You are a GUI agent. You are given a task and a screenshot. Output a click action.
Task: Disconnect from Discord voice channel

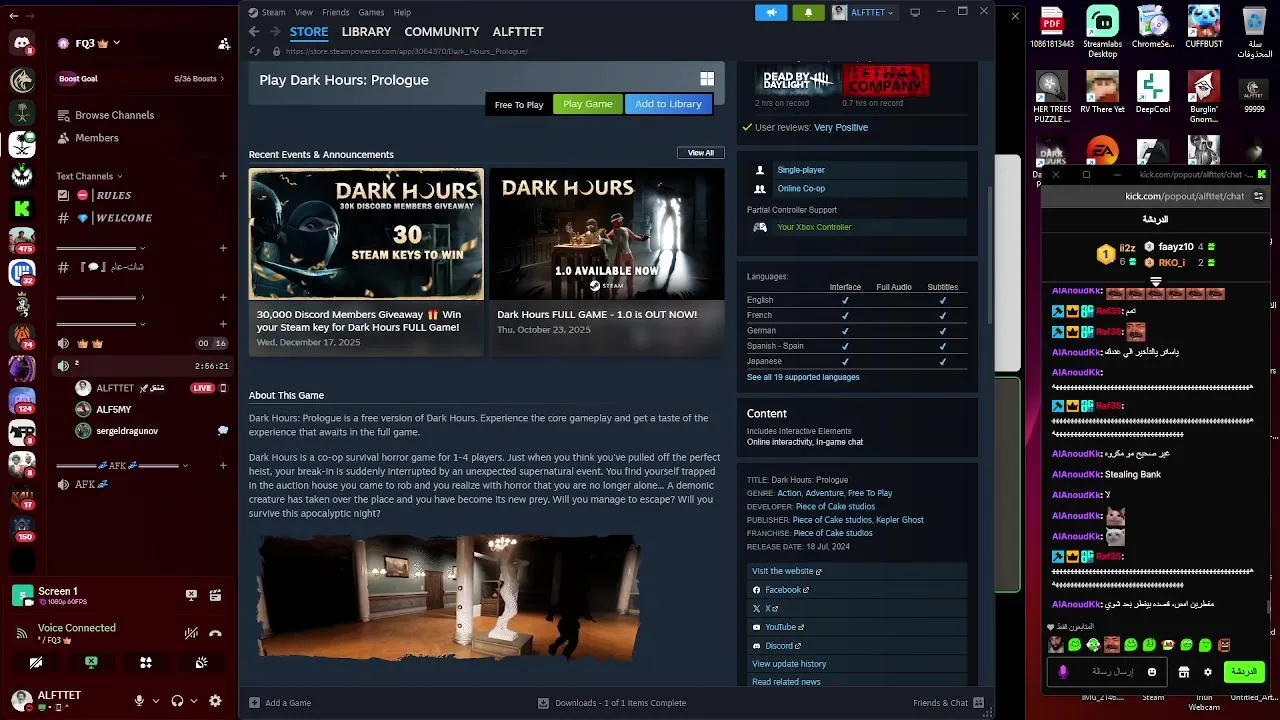coord(215,633)
